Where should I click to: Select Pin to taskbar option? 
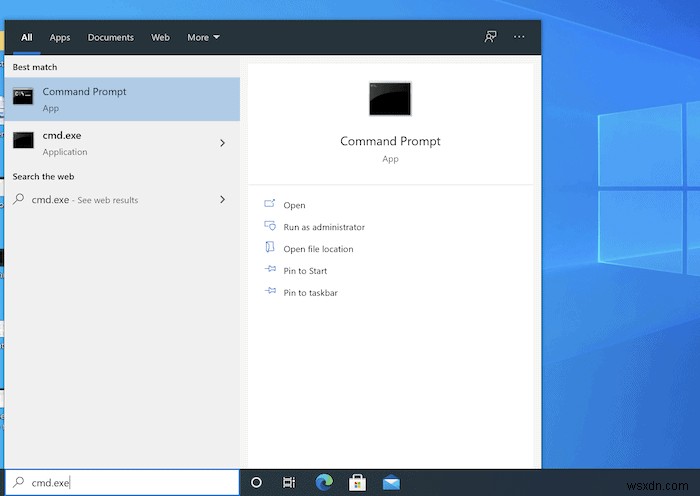pos(310,293)
